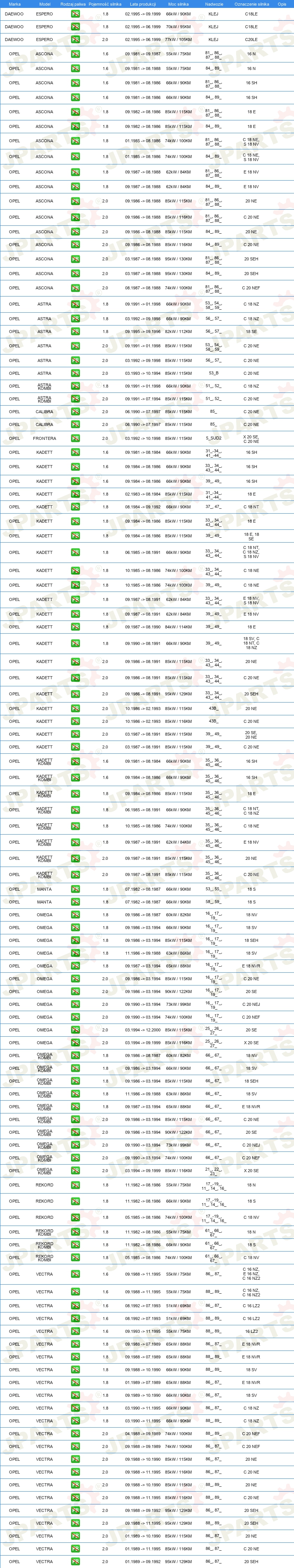Click the fuel icon in the Manta 53_, 55_ row
Viewport: 294px width, 1568px height.
click(75, 889)
